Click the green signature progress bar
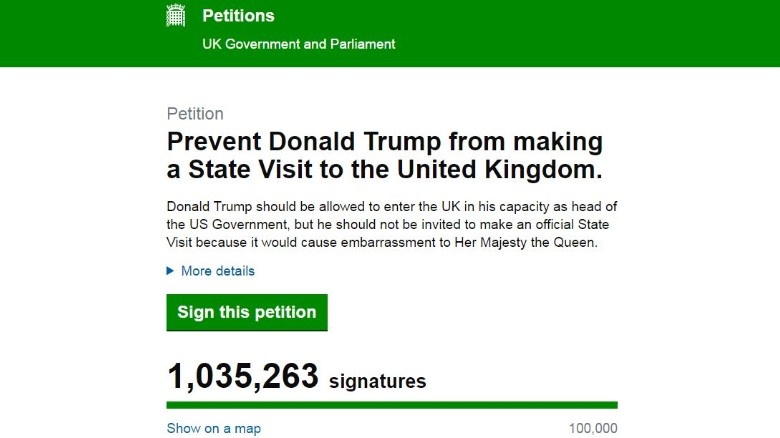Screen dimensions: 780x438 pyautogui.click(x=392, y=405)
